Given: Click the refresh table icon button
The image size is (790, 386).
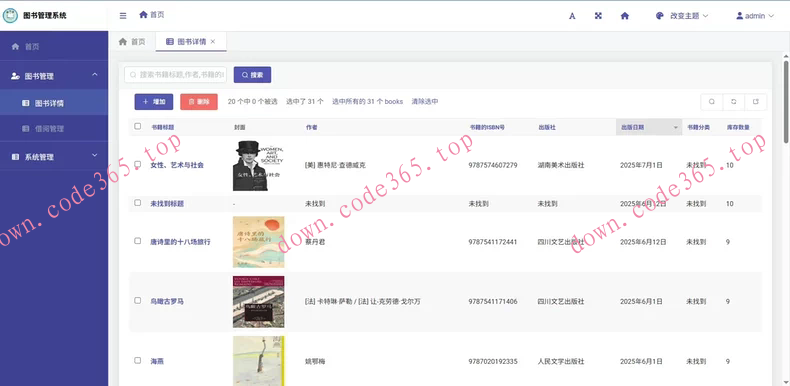Looking at the screenshot, I should tap(734, 101).
